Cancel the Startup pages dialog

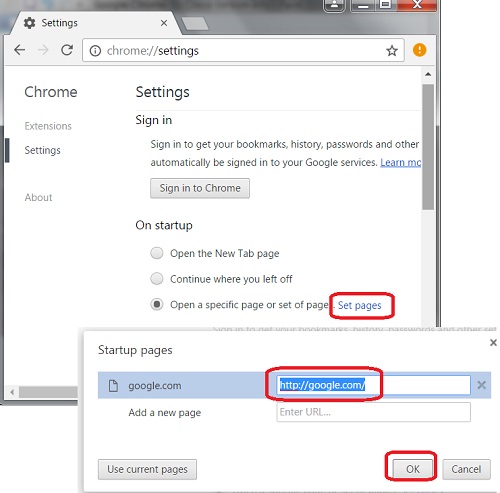click(x=466, y=469)
